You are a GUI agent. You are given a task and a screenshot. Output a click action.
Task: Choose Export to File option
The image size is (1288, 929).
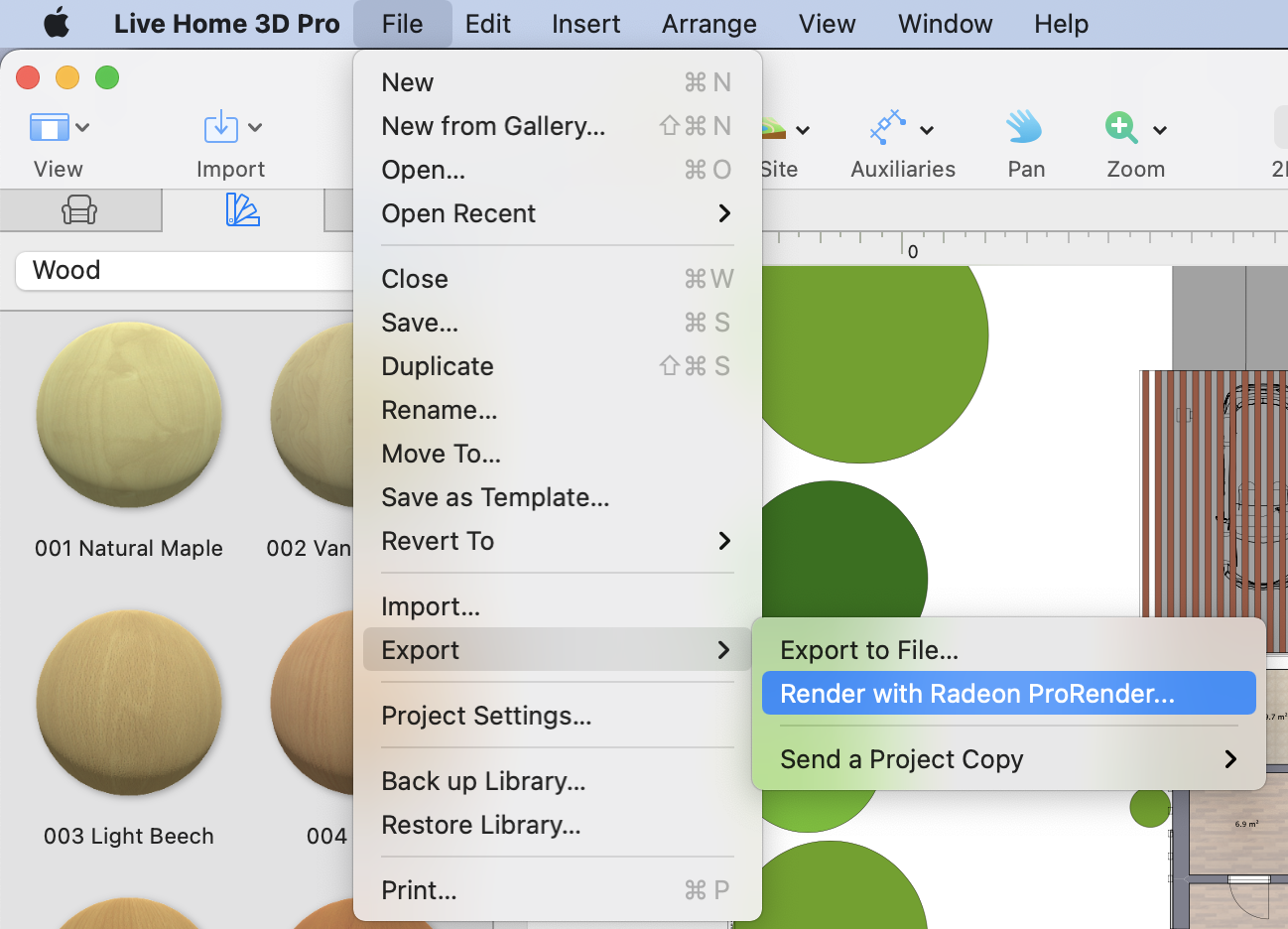[x=868, y=650]
